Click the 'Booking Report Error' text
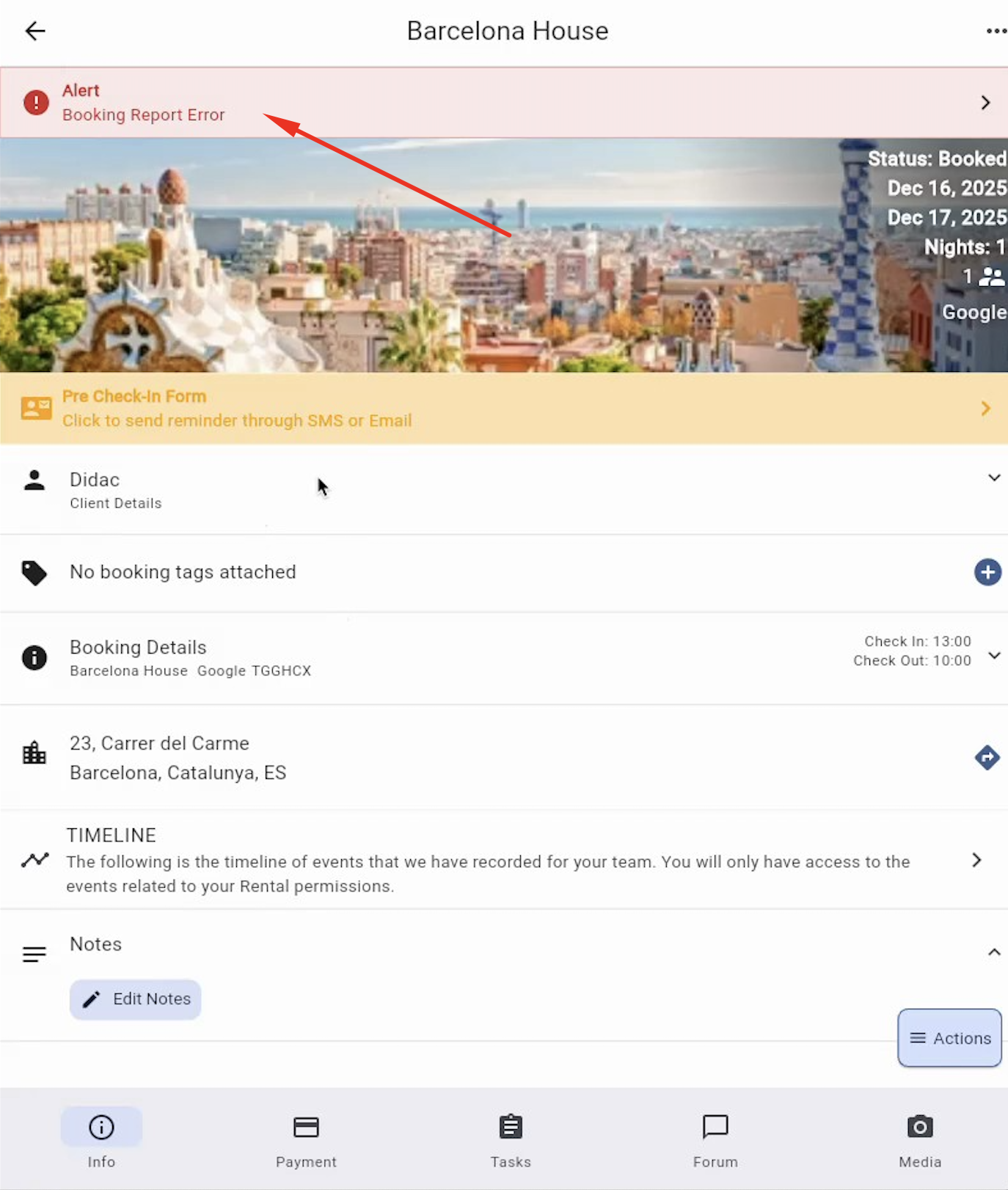This screenshot has width=1008, height=1190. coord(144,115)
